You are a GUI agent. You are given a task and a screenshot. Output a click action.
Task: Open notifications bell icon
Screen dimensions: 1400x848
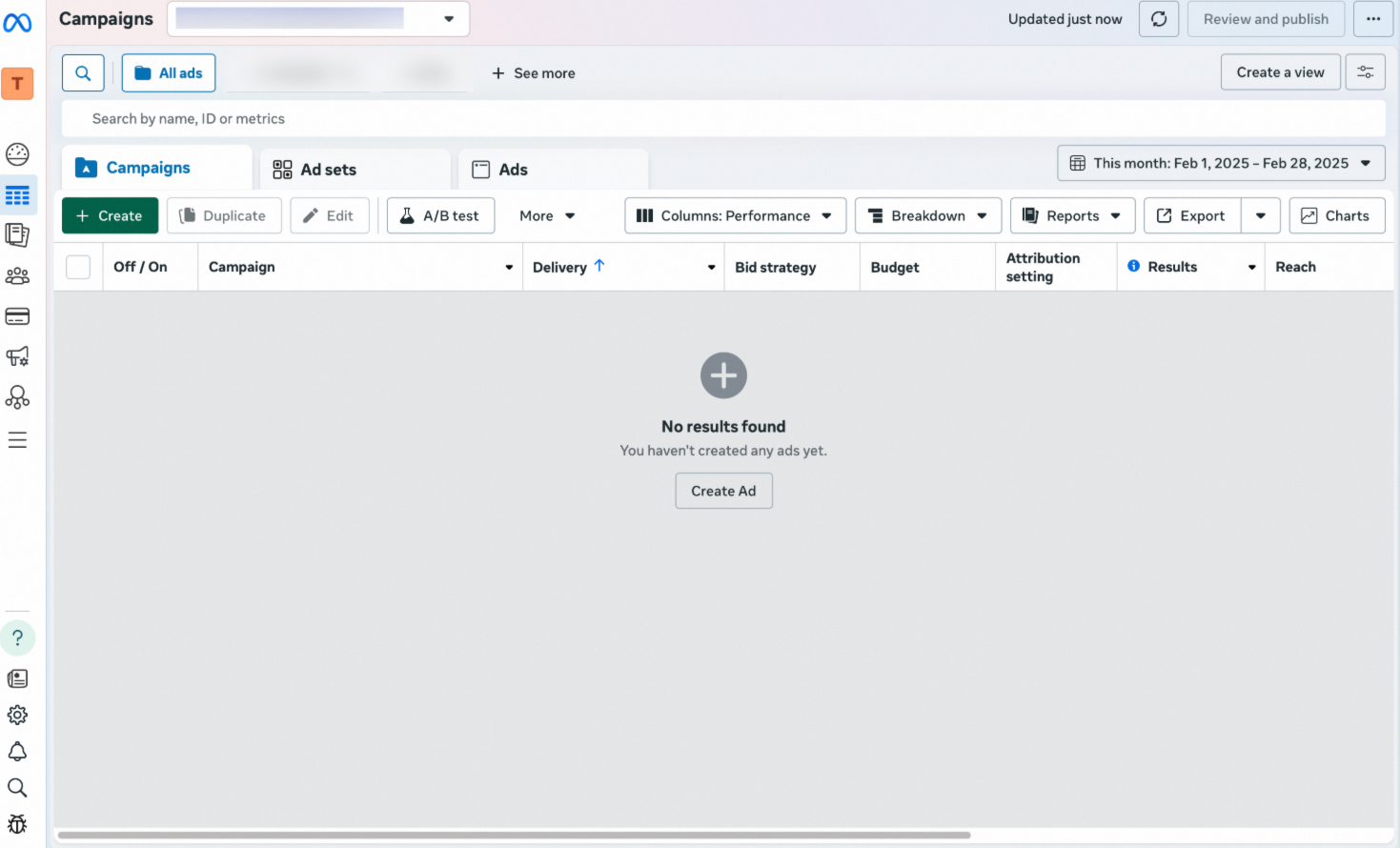click(x=17, y=752)
